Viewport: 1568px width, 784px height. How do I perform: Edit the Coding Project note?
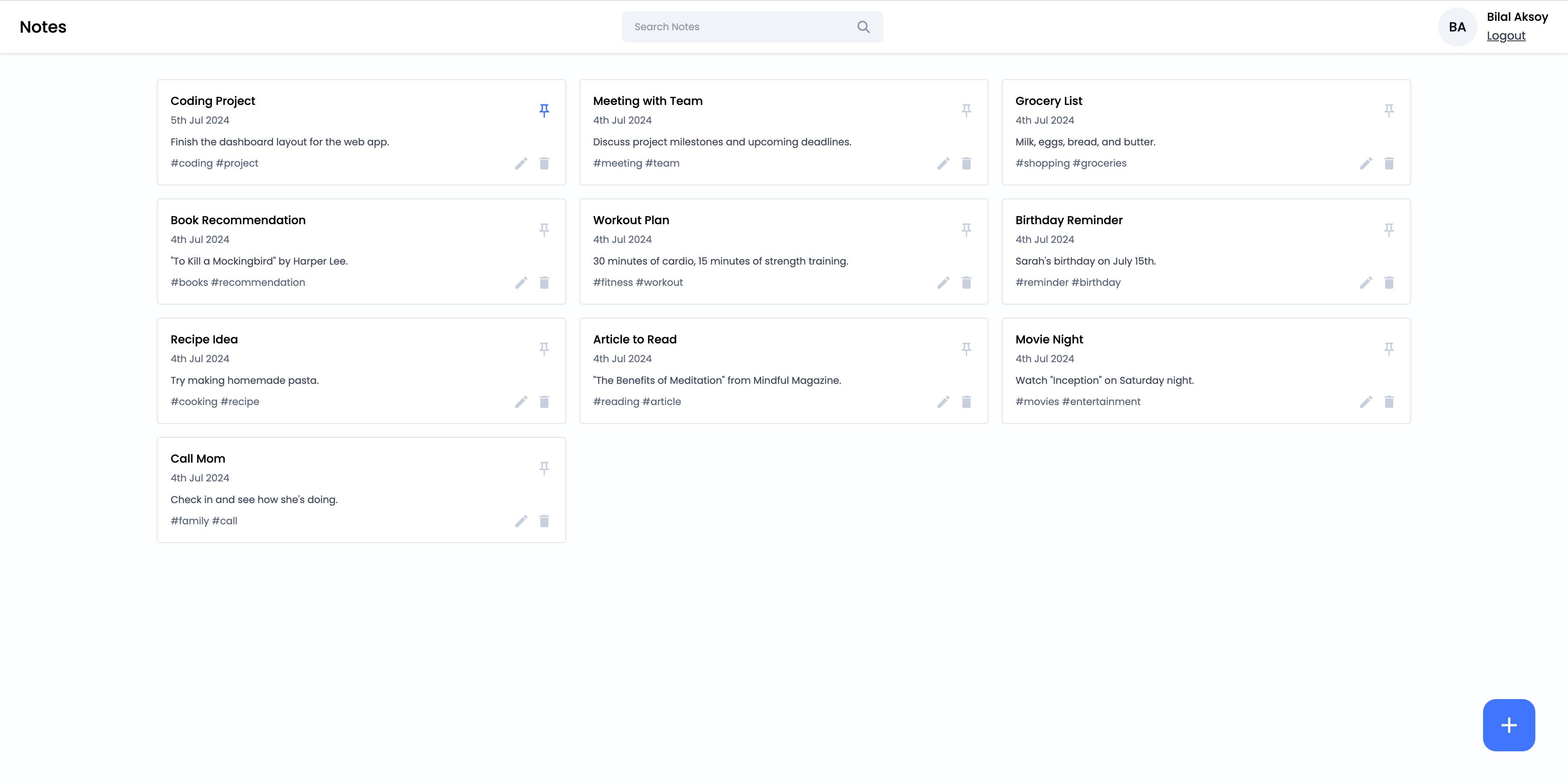pyautogui.click(x=521, y=163)
